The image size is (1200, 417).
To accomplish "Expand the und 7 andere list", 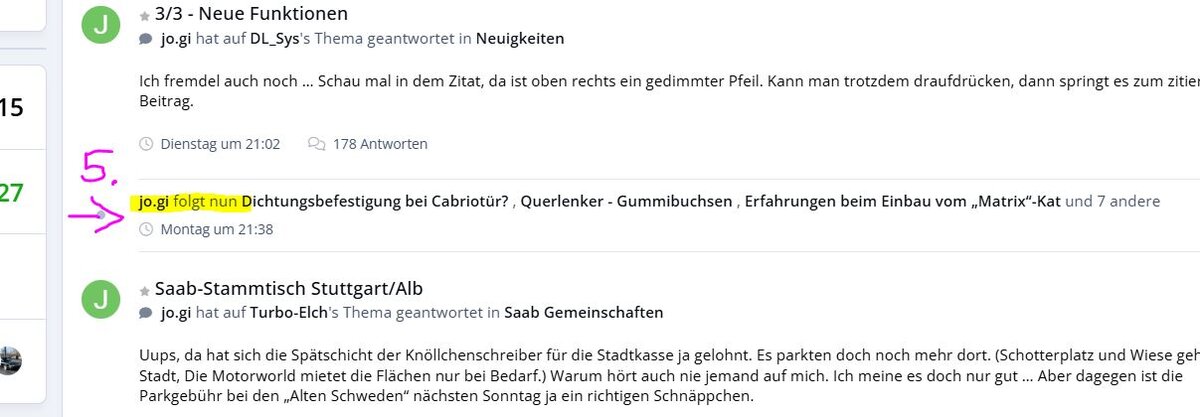I will [1113, 201].
